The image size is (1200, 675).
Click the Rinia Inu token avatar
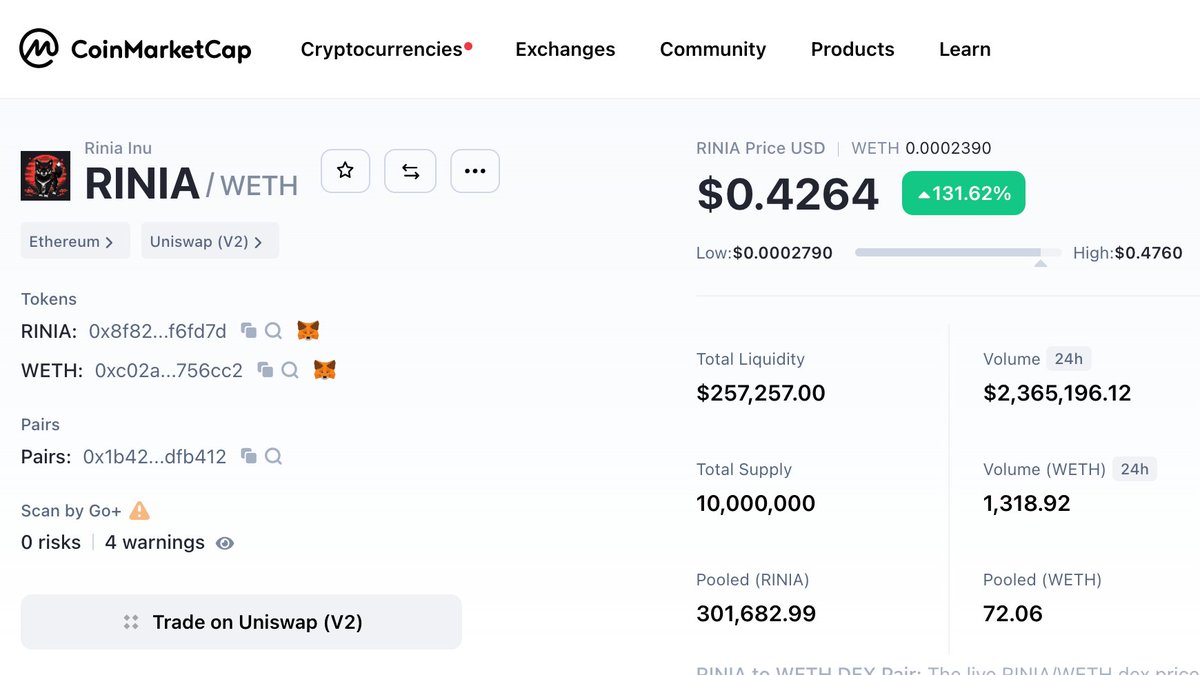[x=46, y=176]
